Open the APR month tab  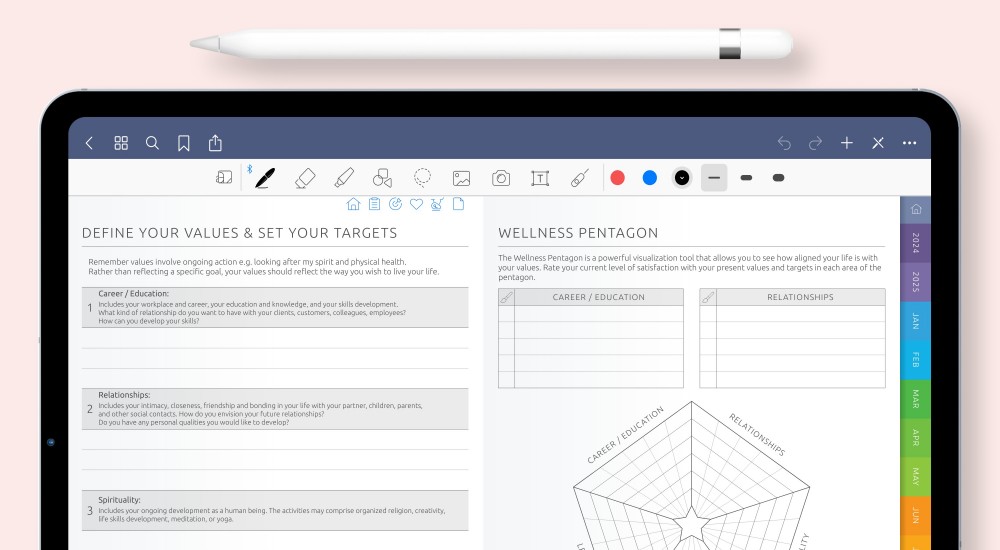coord(916,438)
